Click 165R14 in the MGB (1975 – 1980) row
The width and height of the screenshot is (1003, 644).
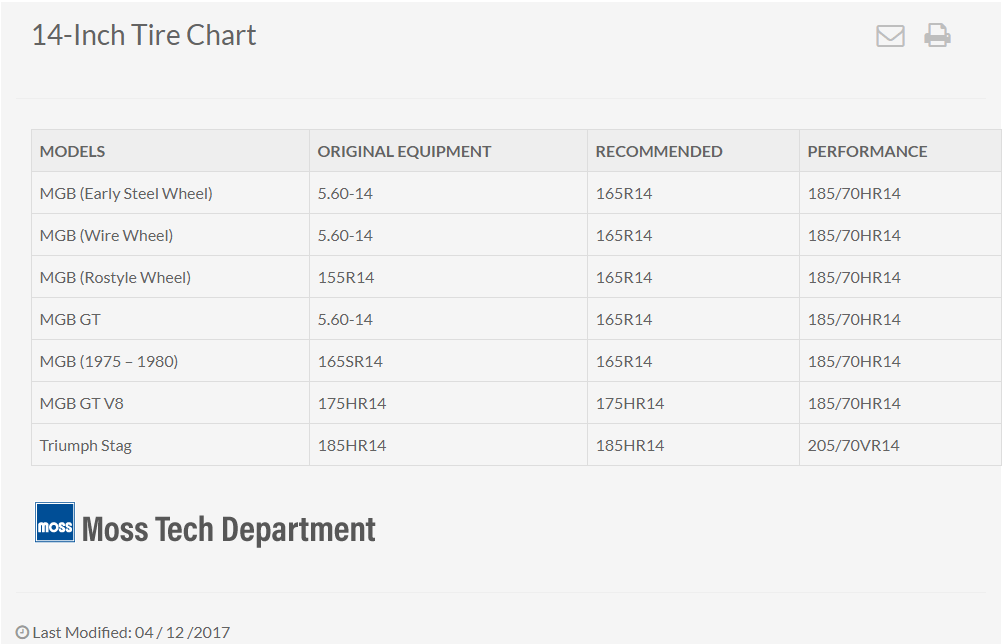click(x=624, y=361)
